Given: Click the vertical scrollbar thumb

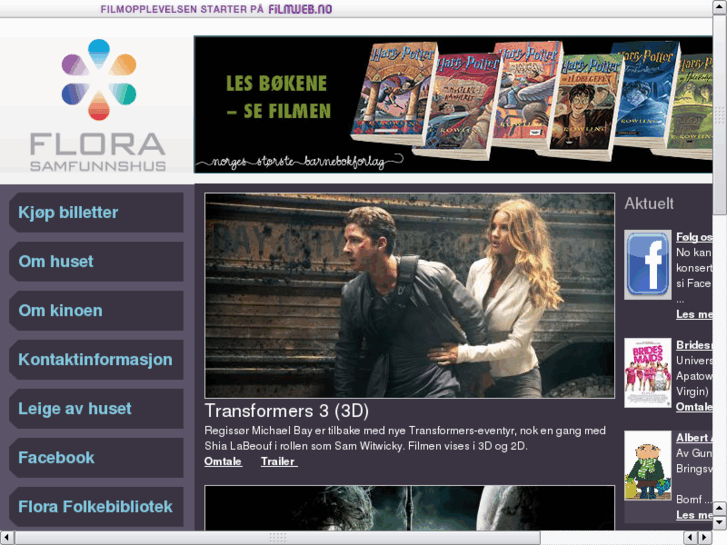Looking at the screenshot, I should [720, 114].
